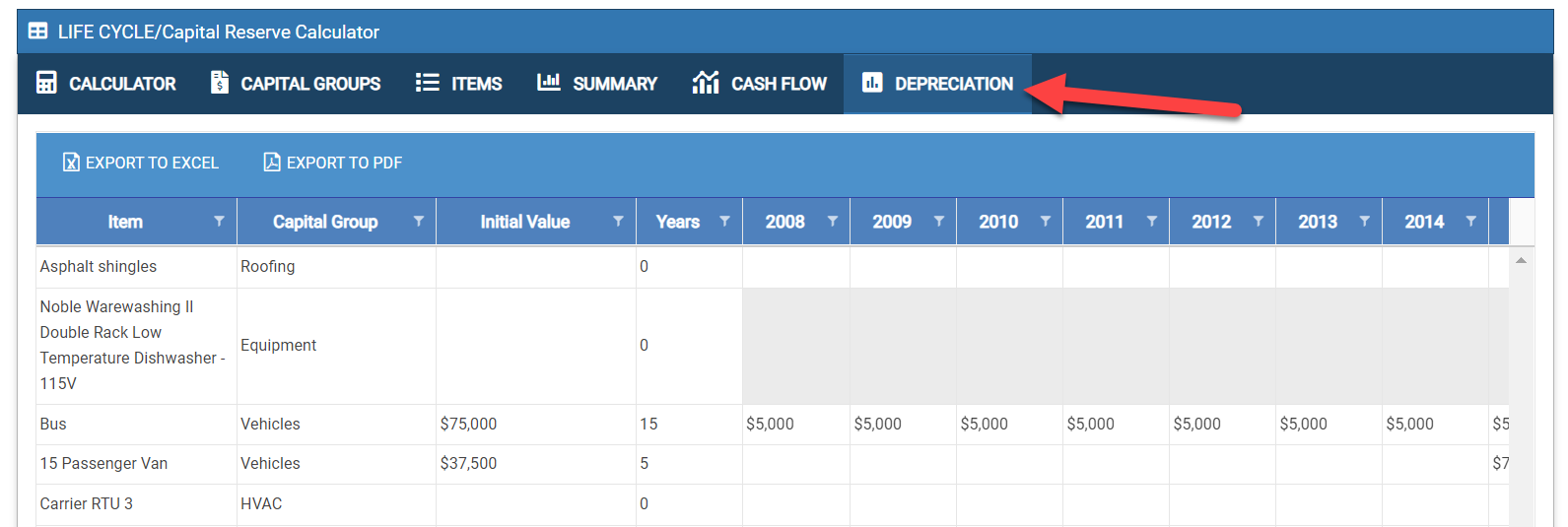1568x527 pixels.
Task: Click the Capital Groups document icon
Action: tap(220, 83)
